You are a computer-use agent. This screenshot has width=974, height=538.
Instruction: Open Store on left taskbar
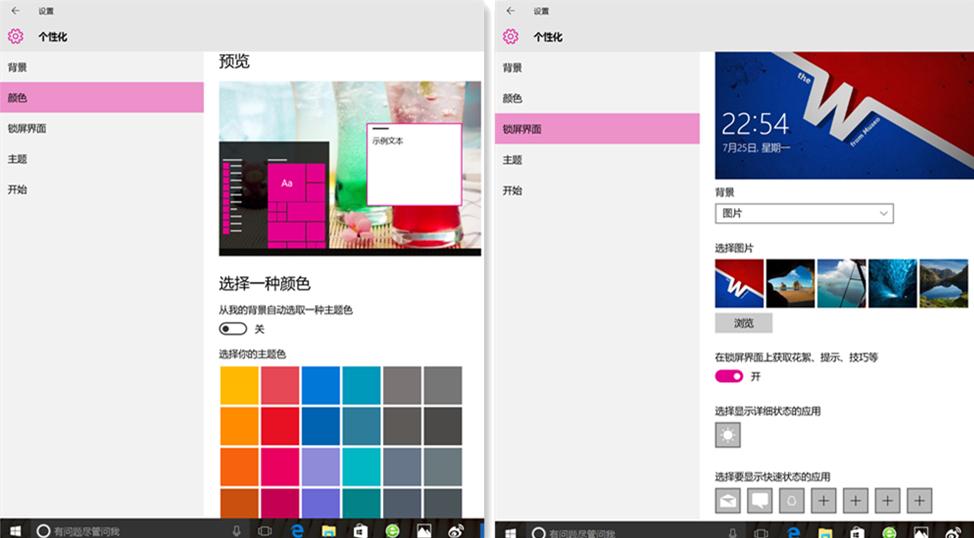(360, 531)
